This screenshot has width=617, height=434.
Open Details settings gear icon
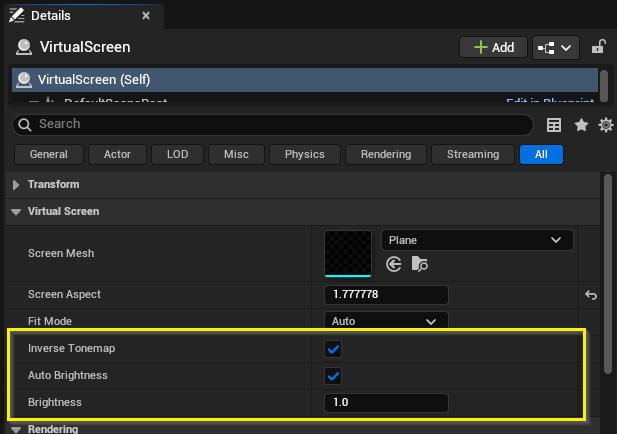(x=605, y=125)
